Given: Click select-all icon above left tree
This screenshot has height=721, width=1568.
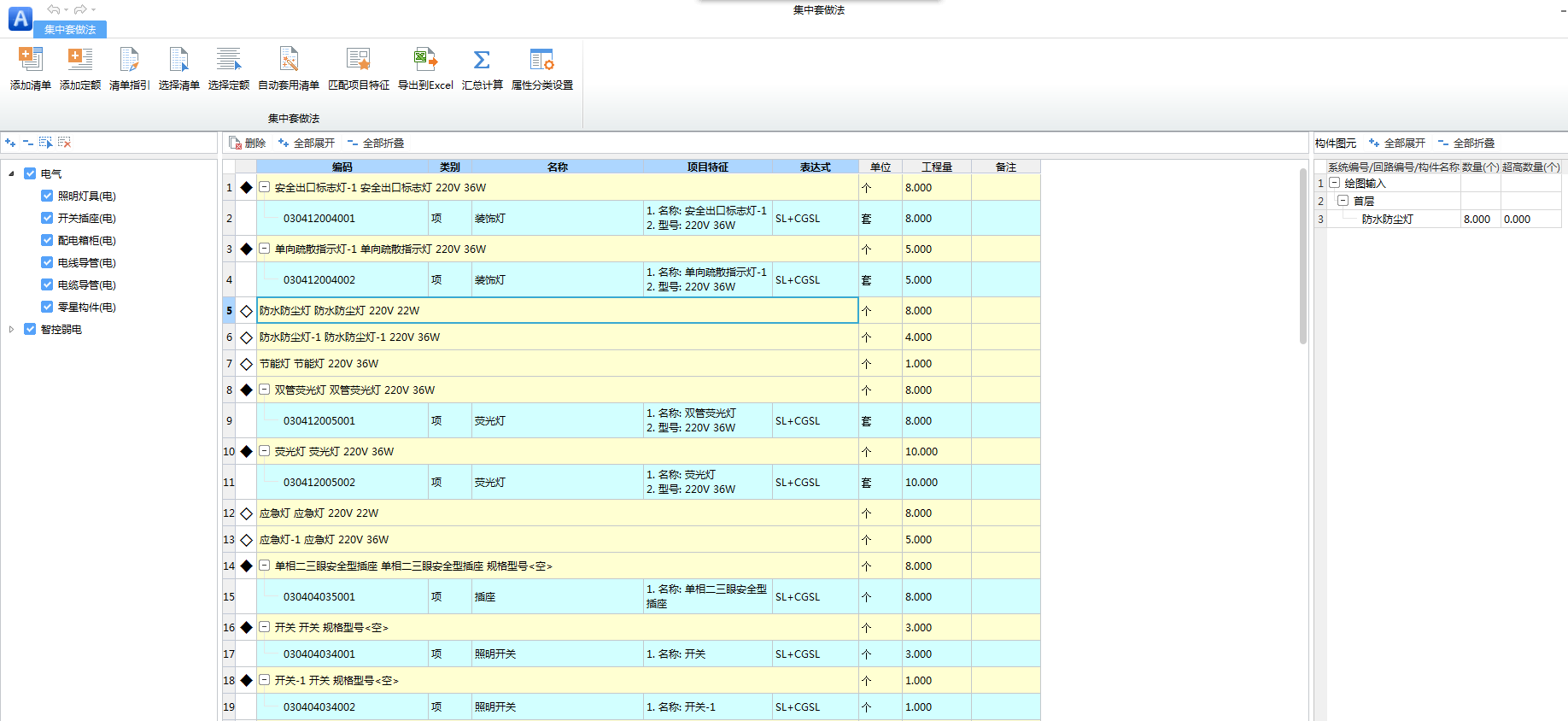Looking at the screenshot, I should 46,143.
